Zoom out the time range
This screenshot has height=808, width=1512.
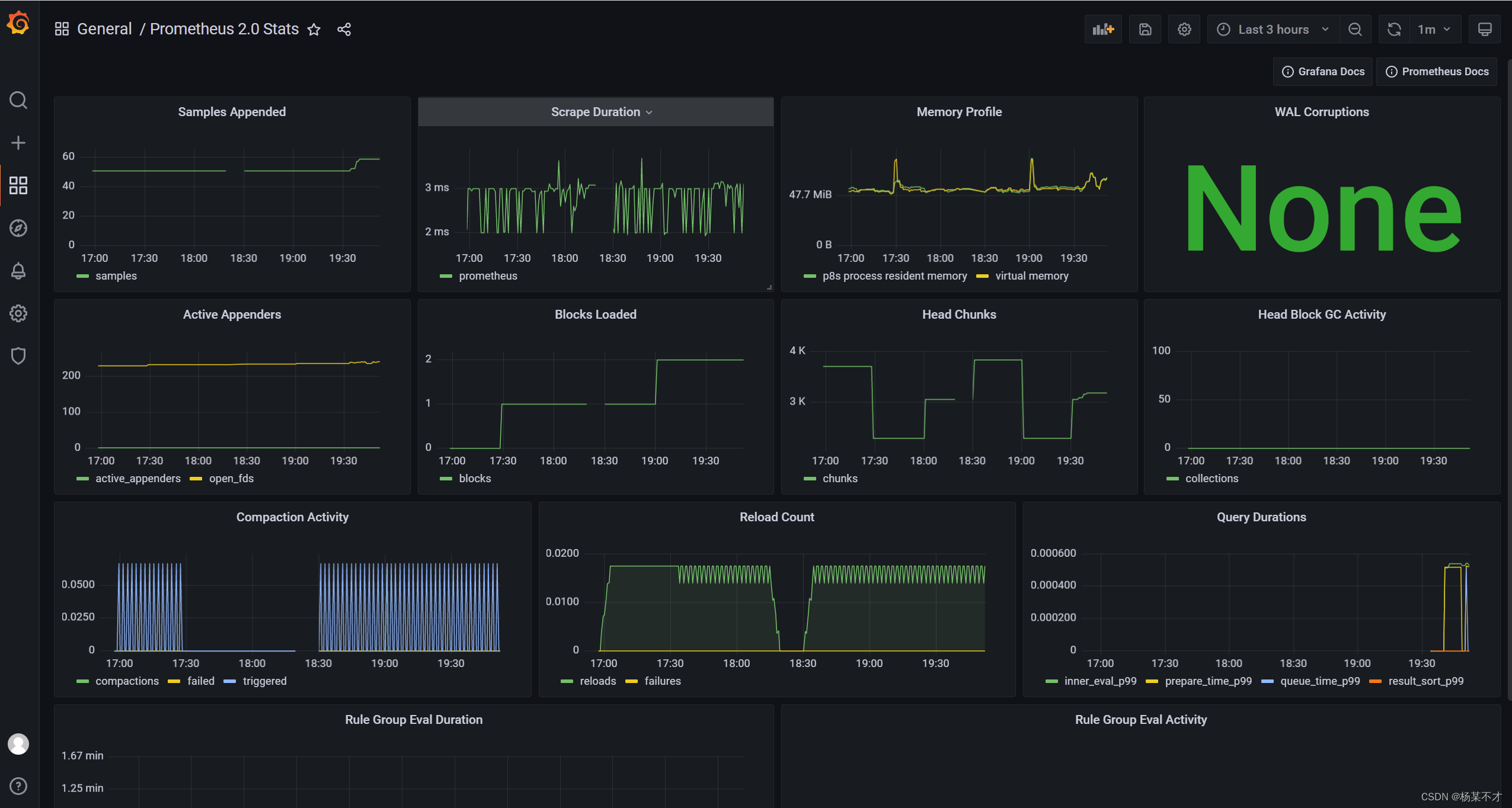1356,30
